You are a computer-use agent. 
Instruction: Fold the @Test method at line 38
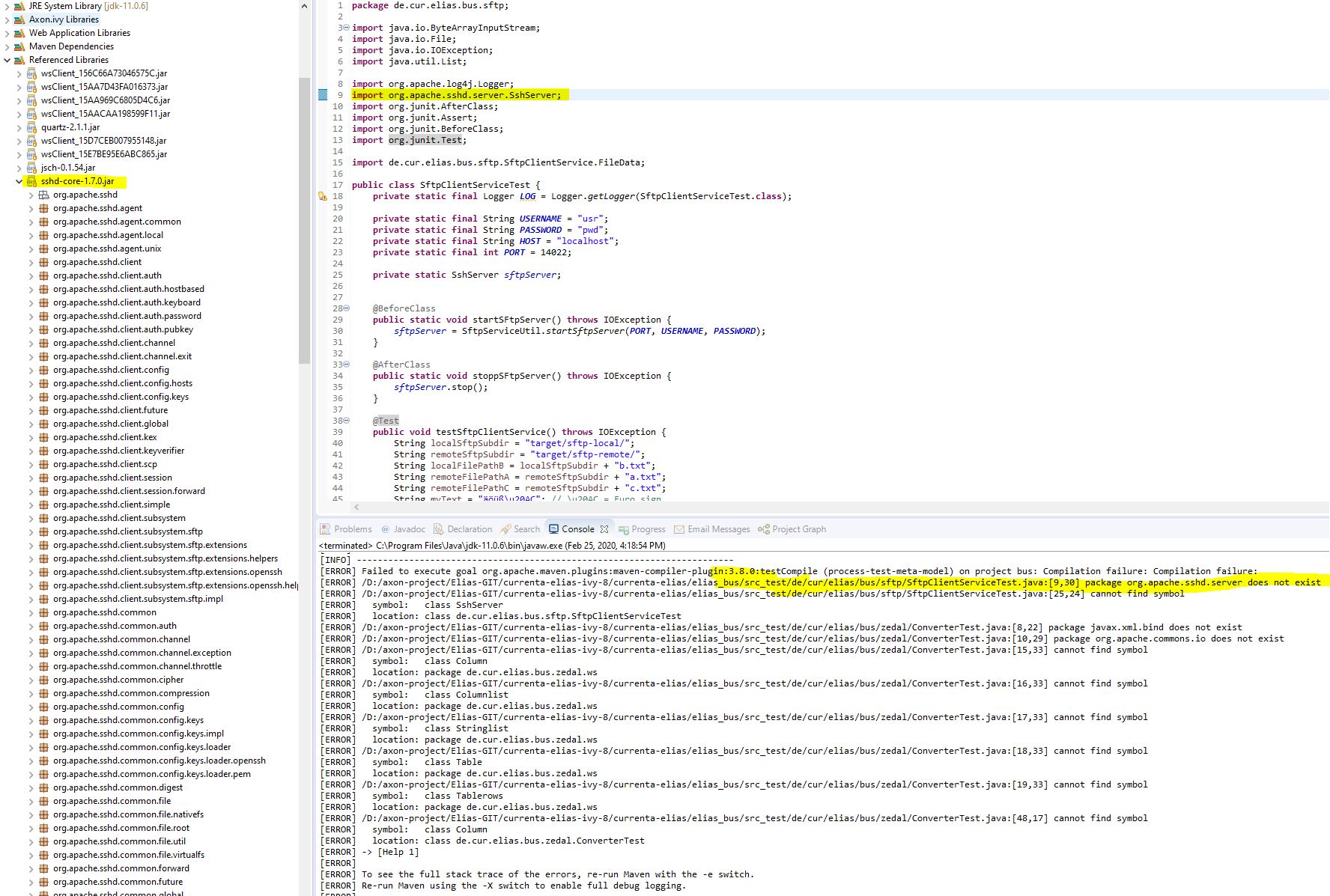(346, 421)
